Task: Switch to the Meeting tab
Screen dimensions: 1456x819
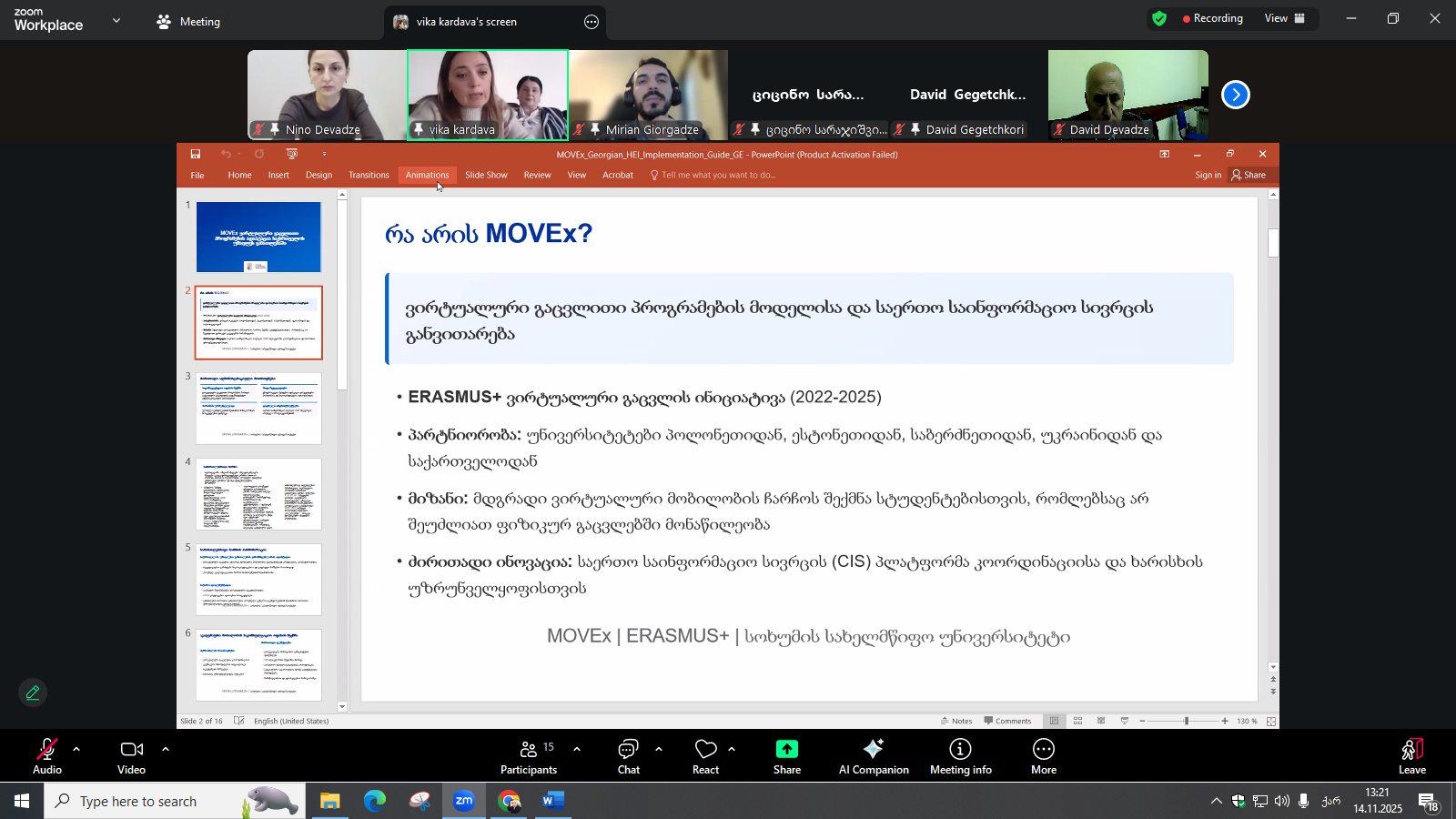Action: click(189, 22)
